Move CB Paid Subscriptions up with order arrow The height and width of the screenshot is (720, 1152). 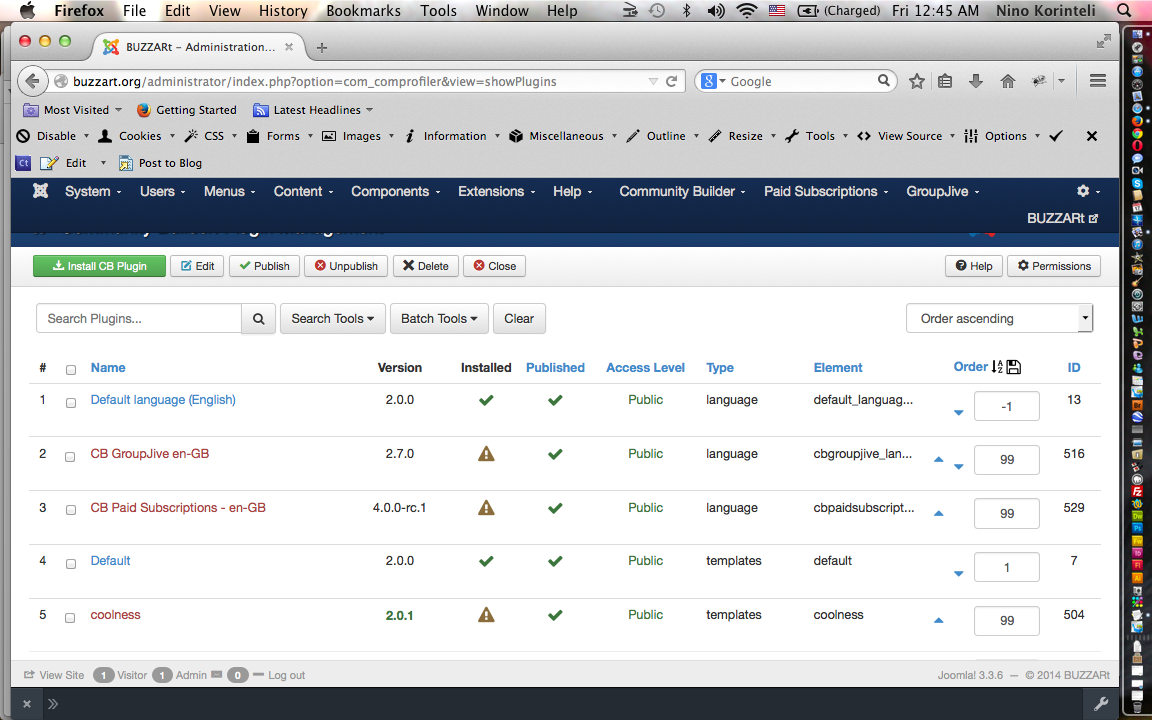938,513
